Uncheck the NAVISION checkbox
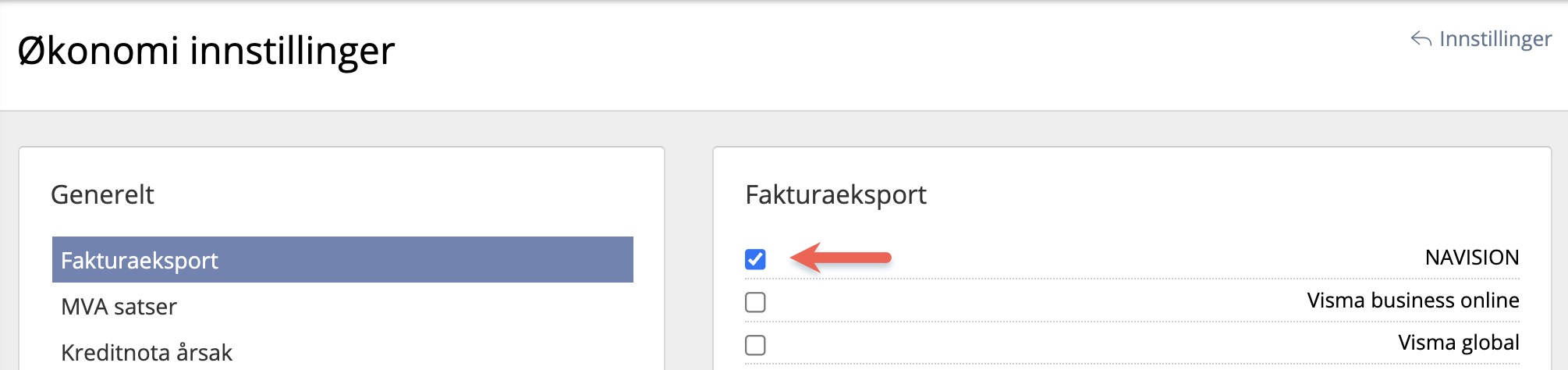Viewport: 1568px width, 370px height. coord(755,259)
